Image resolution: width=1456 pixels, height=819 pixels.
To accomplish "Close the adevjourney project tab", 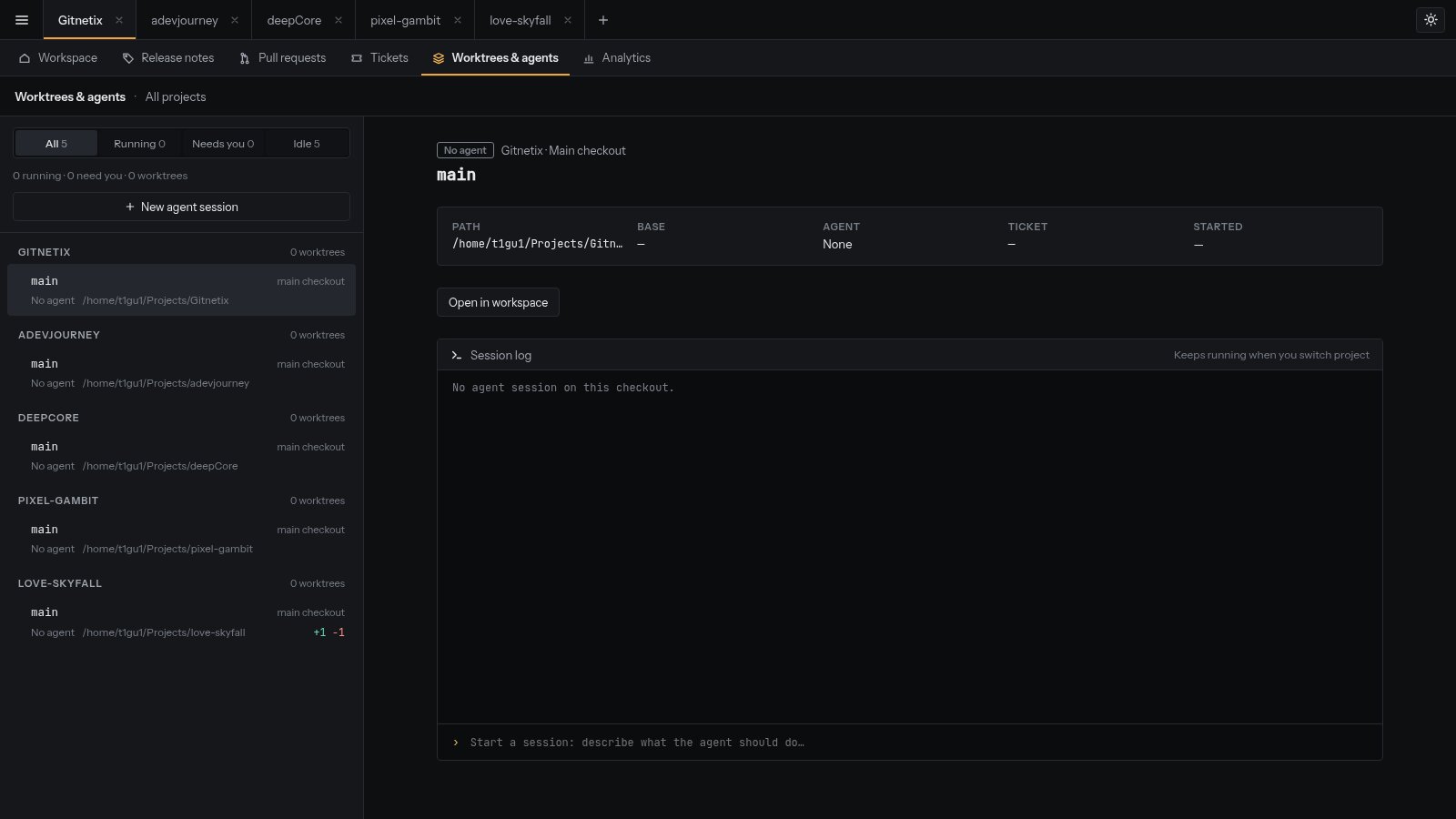I will pos(235,20).
